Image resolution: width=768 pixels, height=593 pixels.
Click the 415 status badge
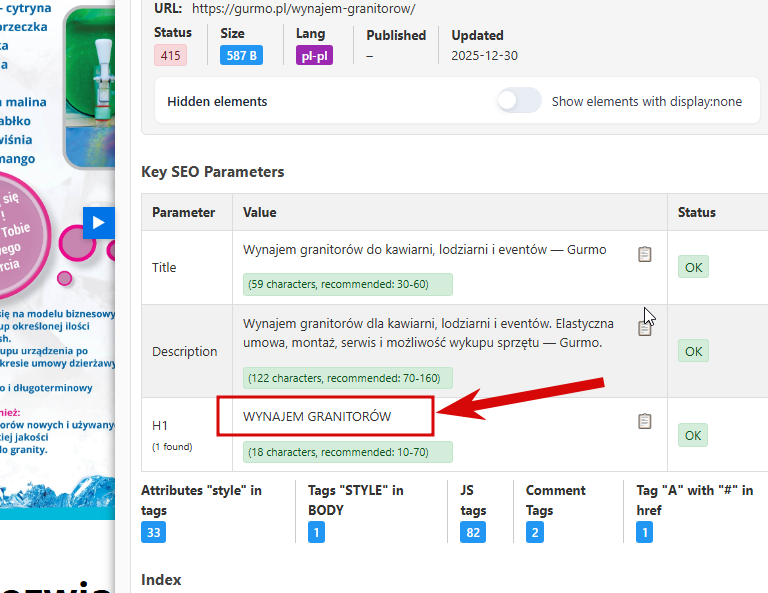[x=170, y=55]
